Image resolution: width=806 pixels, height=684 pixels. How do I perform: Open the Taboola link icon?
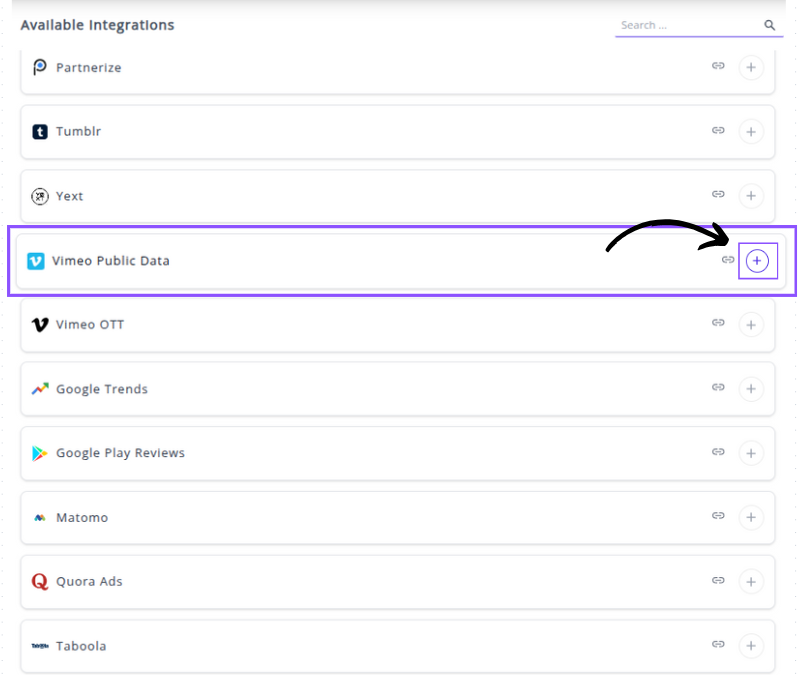point(718,645)
